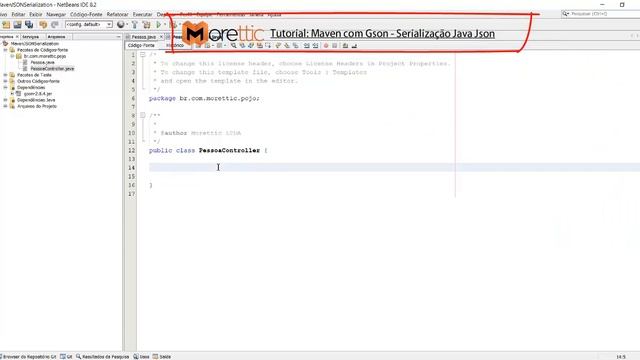This screenshot has width=640, height=360.
Task: Click the Open Project toolbar icon
Action: pyautogui.click(x=18, y=25)
